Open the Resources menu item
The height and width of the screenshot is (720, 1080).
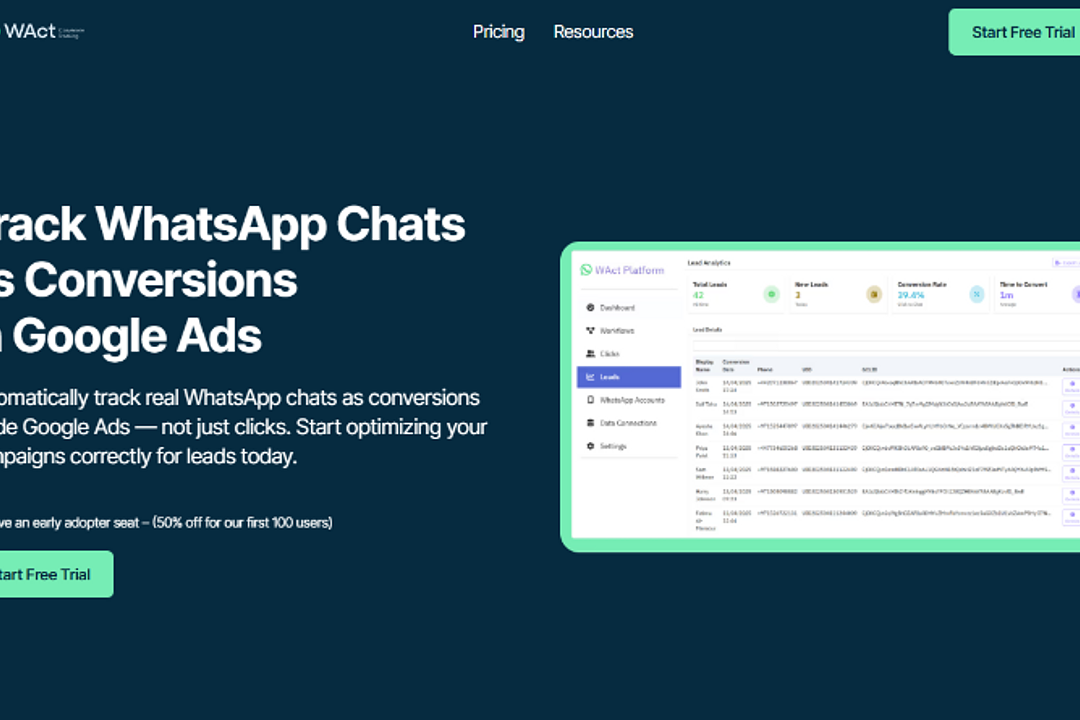(x=593, y=32)
